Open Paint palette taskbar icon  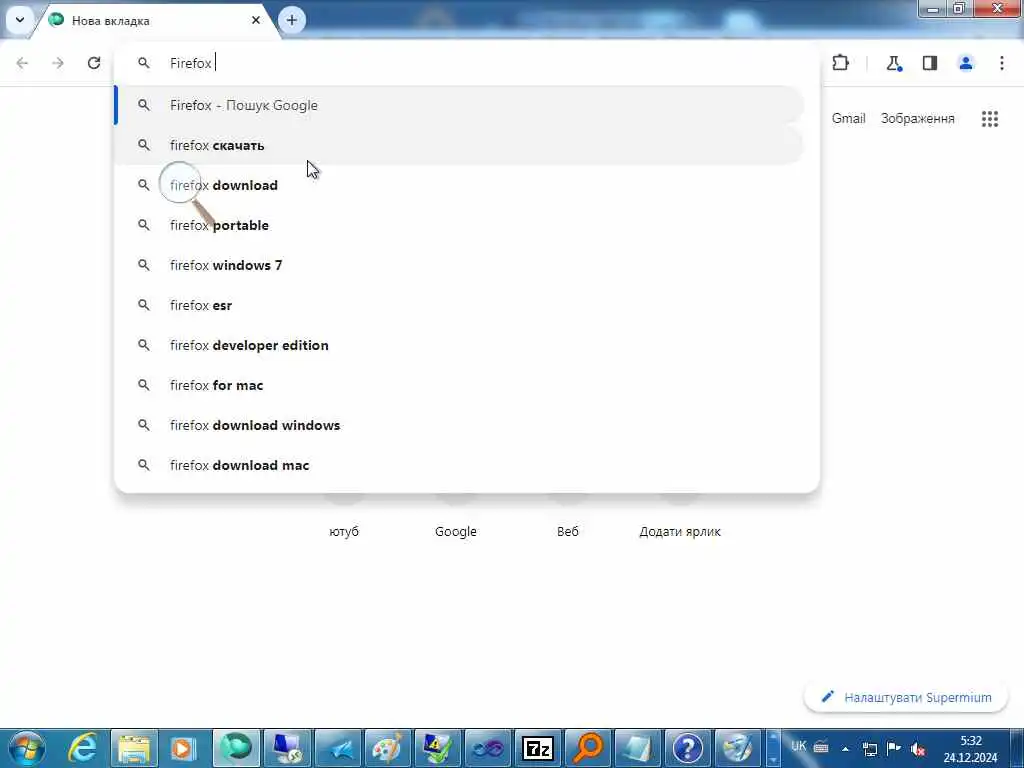(388, 748)
